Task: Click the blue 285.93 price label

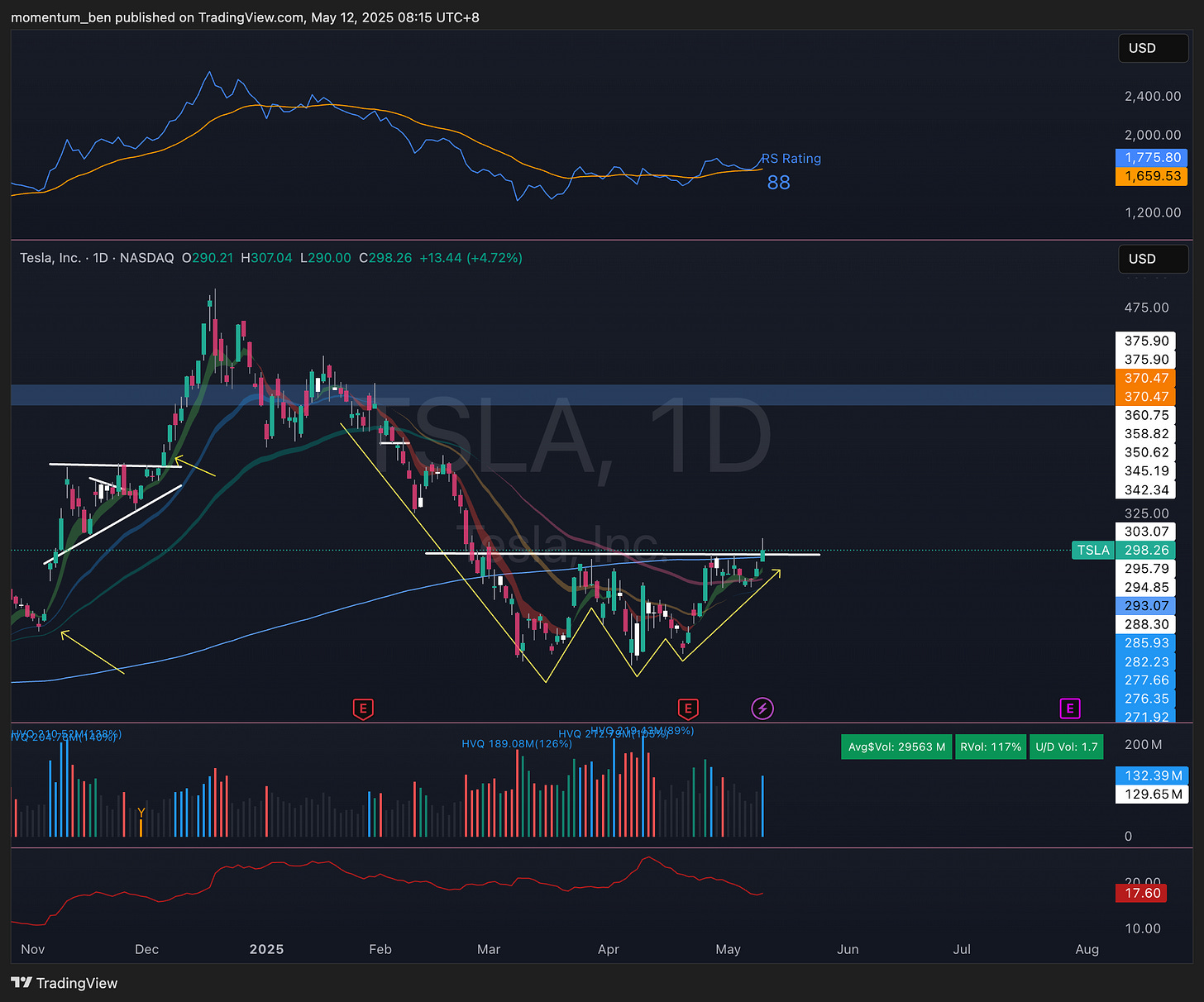Action: 1146,643
